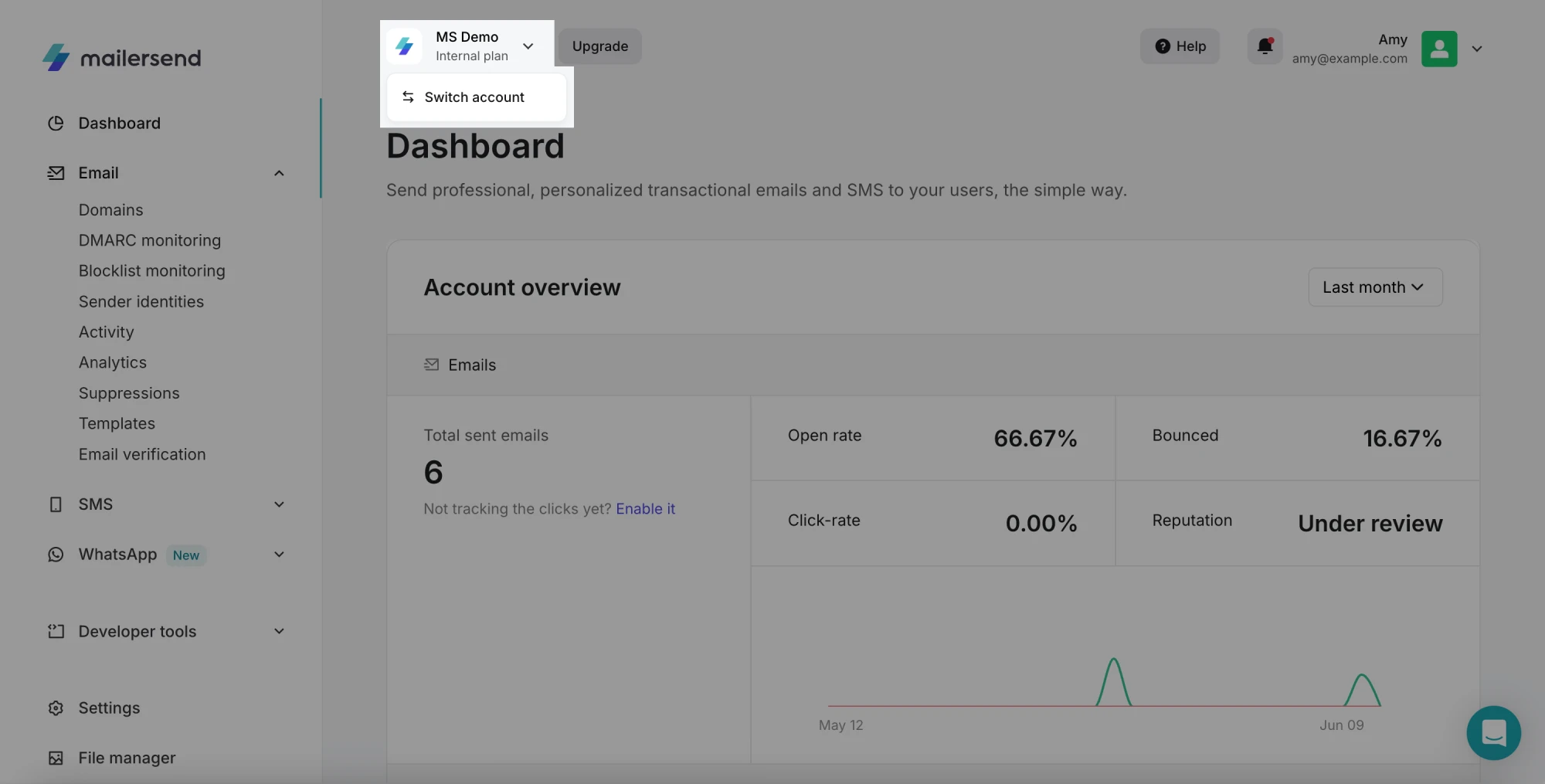
Task: Open Email verification page
Action: pyautogui.click(x=142, y=454)
